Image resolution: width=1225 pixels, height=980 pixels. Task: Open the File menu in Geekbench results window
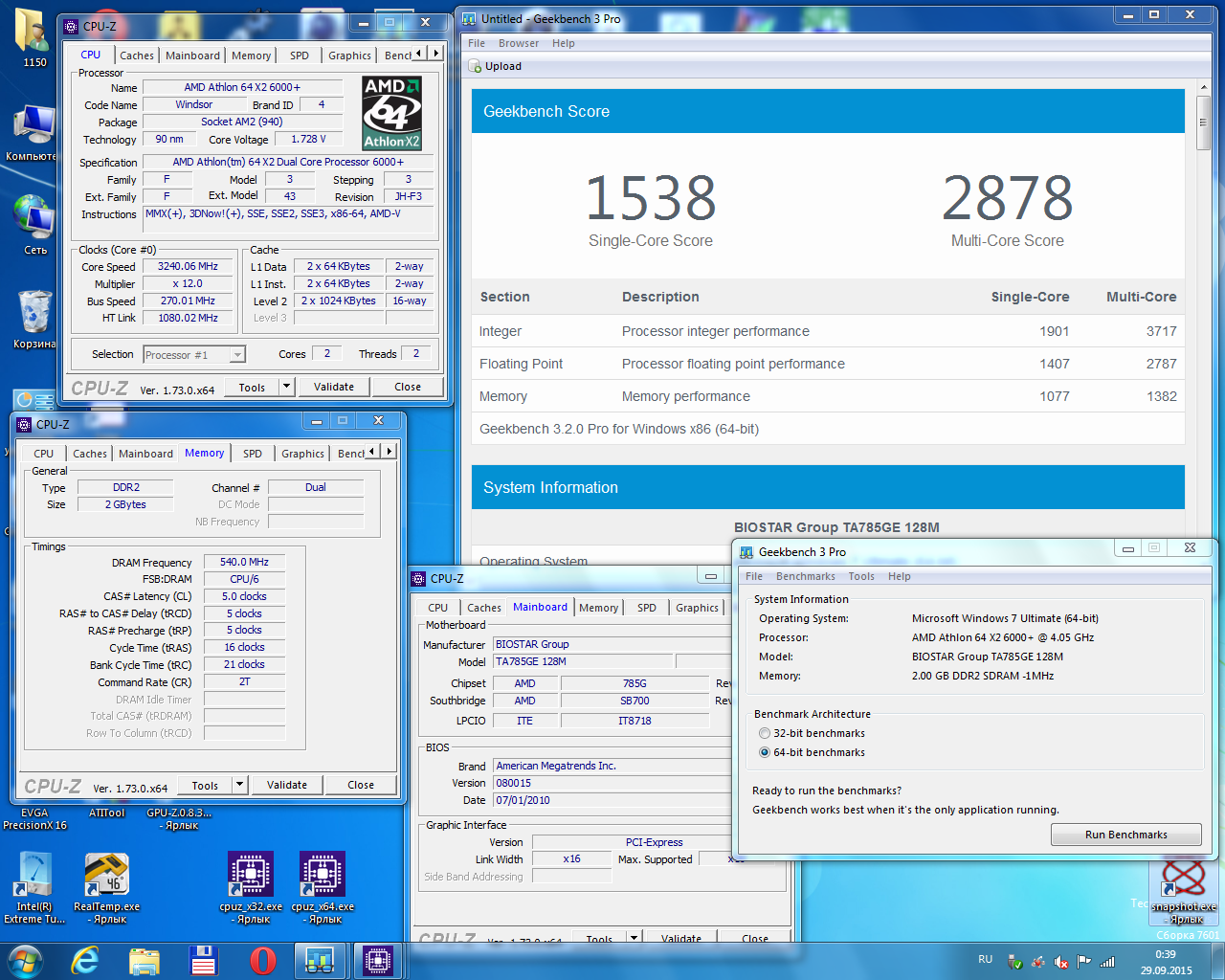click(x=477, y=43)
